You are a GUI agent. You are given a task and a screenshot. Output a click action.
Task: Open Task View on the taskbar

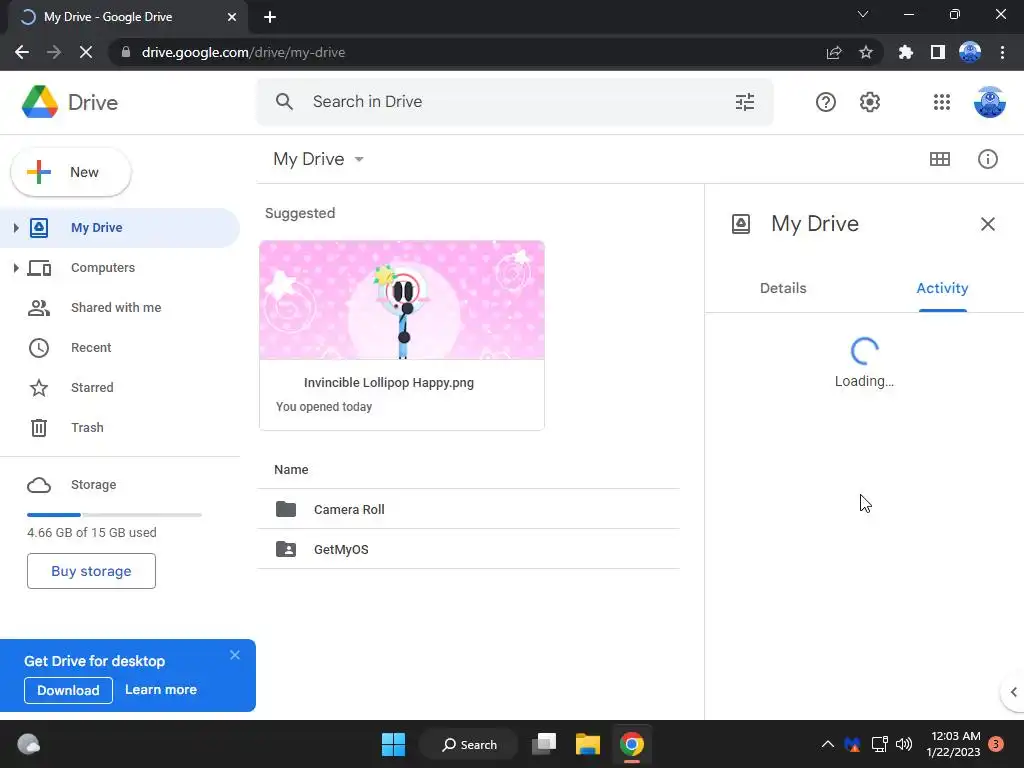[x=544, y=744]
